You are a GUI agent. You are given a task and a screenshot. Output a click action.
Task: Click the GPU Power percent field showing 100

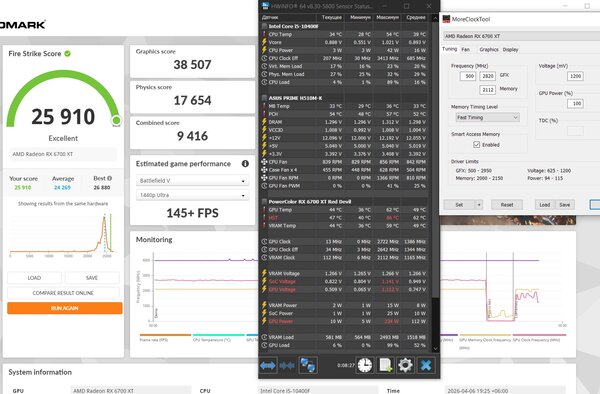(x=575, y=104)
